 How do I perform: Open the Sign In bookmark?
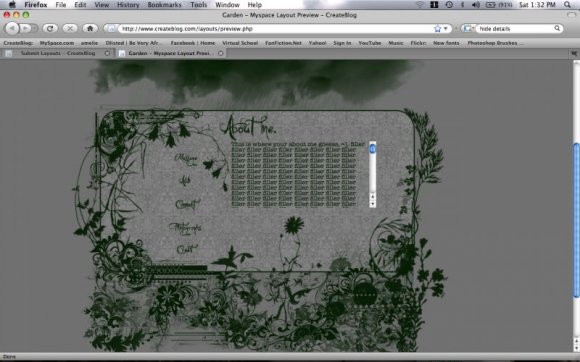(x=342, y=43)
